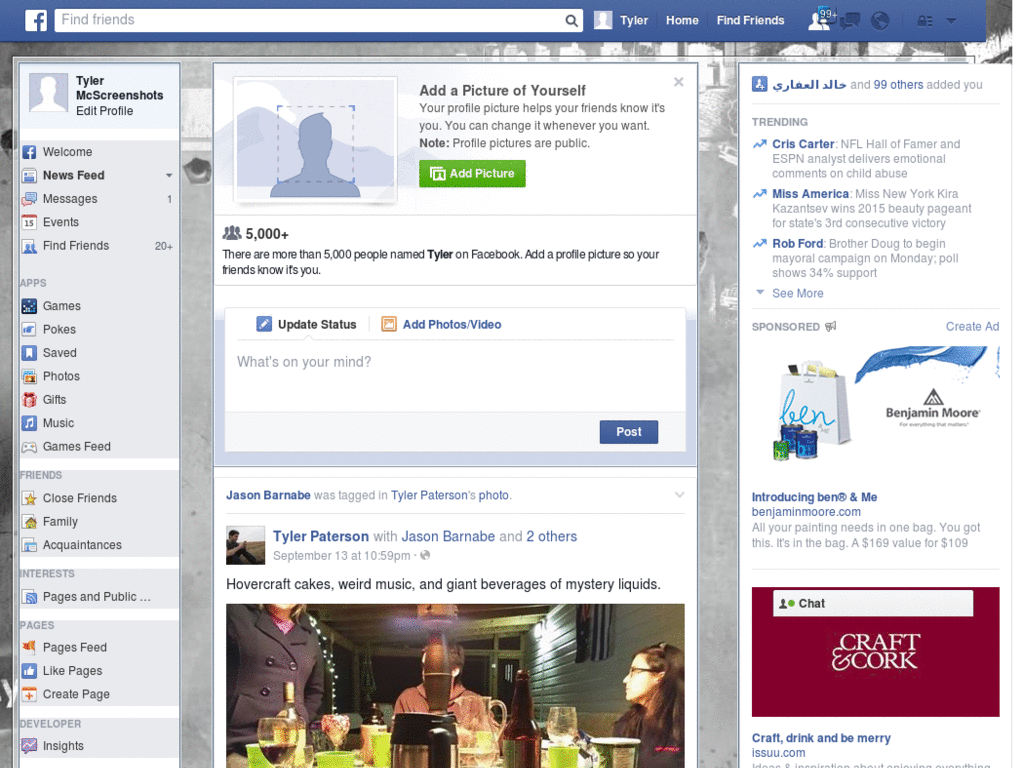
Task: Click the What's on your mind box
Action: [x=455, y=377]
